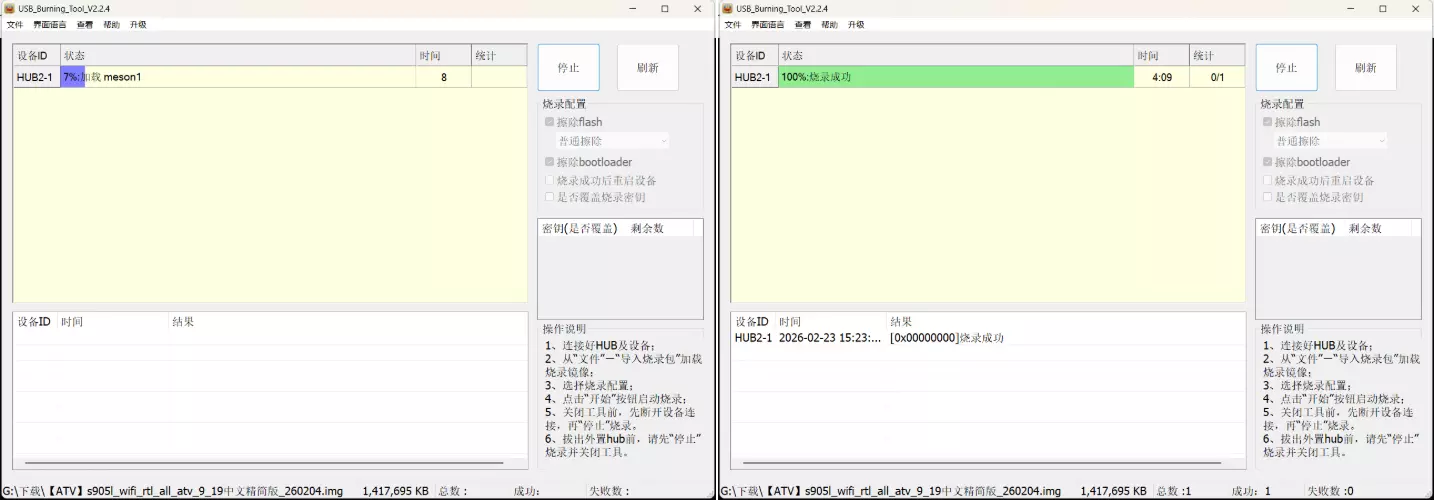Click 设备ID header above the 7% loading row
This screenshot has width=1434, height=500.
(36, 56)
